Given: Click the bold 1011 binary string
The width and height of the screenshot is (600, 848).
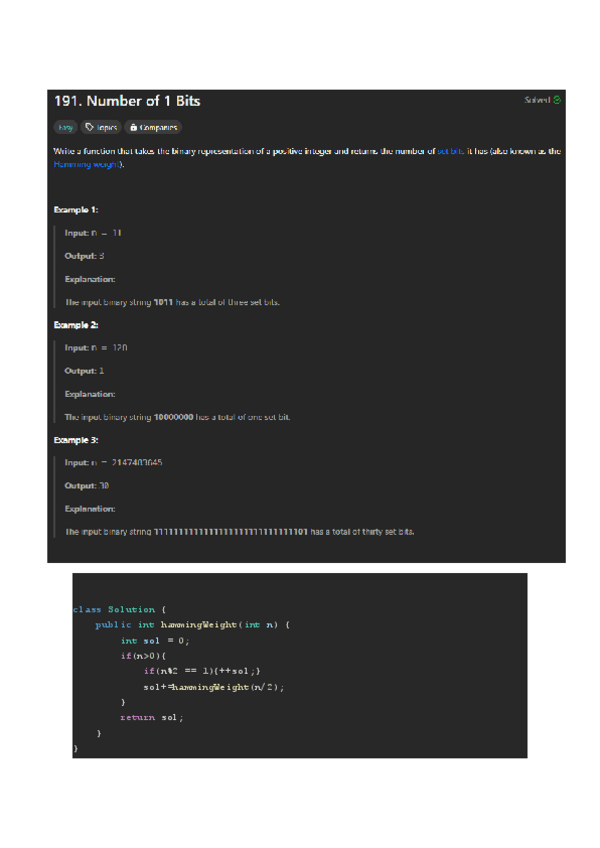Looking at the screenshot, I should (164, 302).
